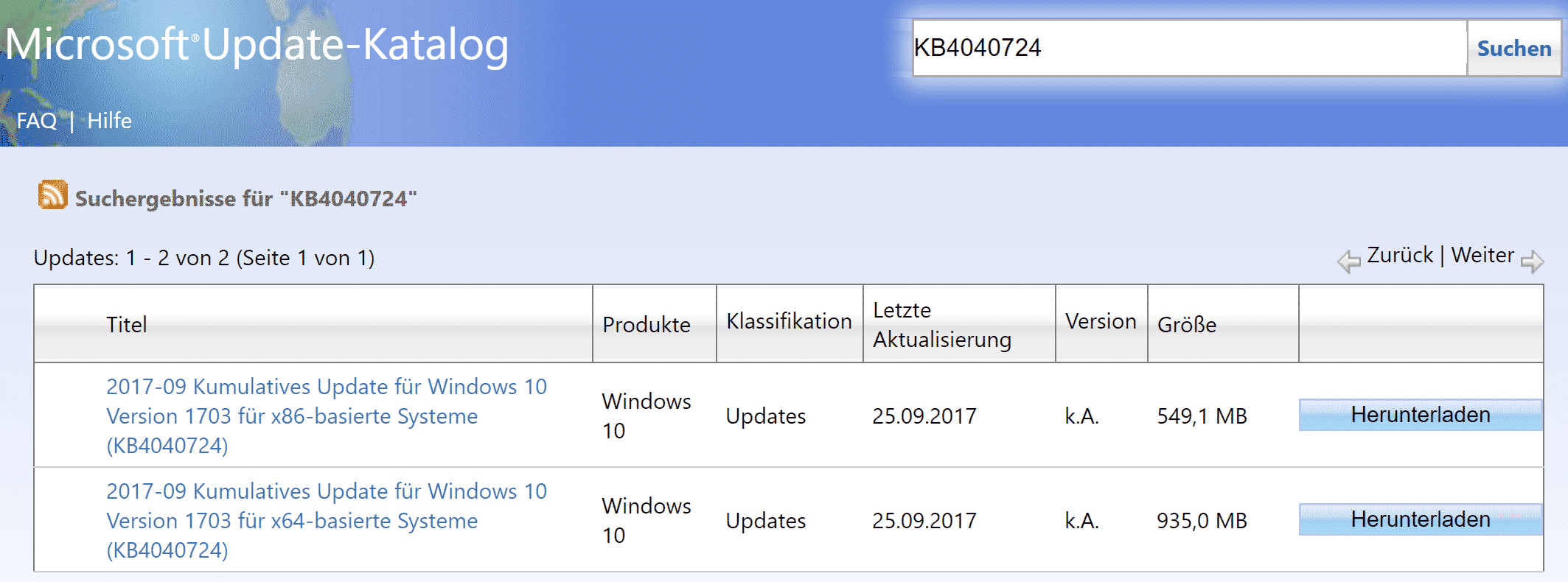Click the Weiter right arrow icon
1568x582 pixels.
1532,261
